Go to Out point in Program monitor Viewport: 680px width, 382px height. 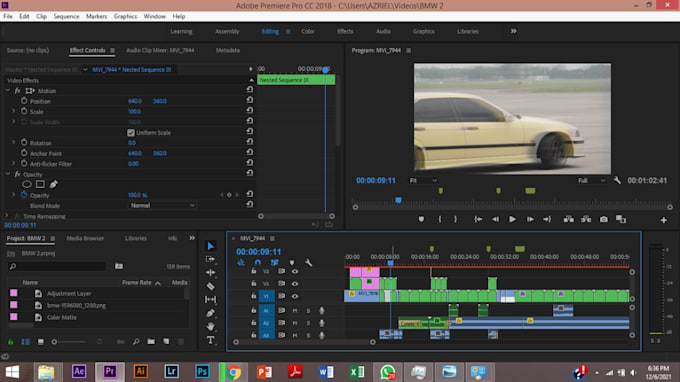[x=547, y=219]
